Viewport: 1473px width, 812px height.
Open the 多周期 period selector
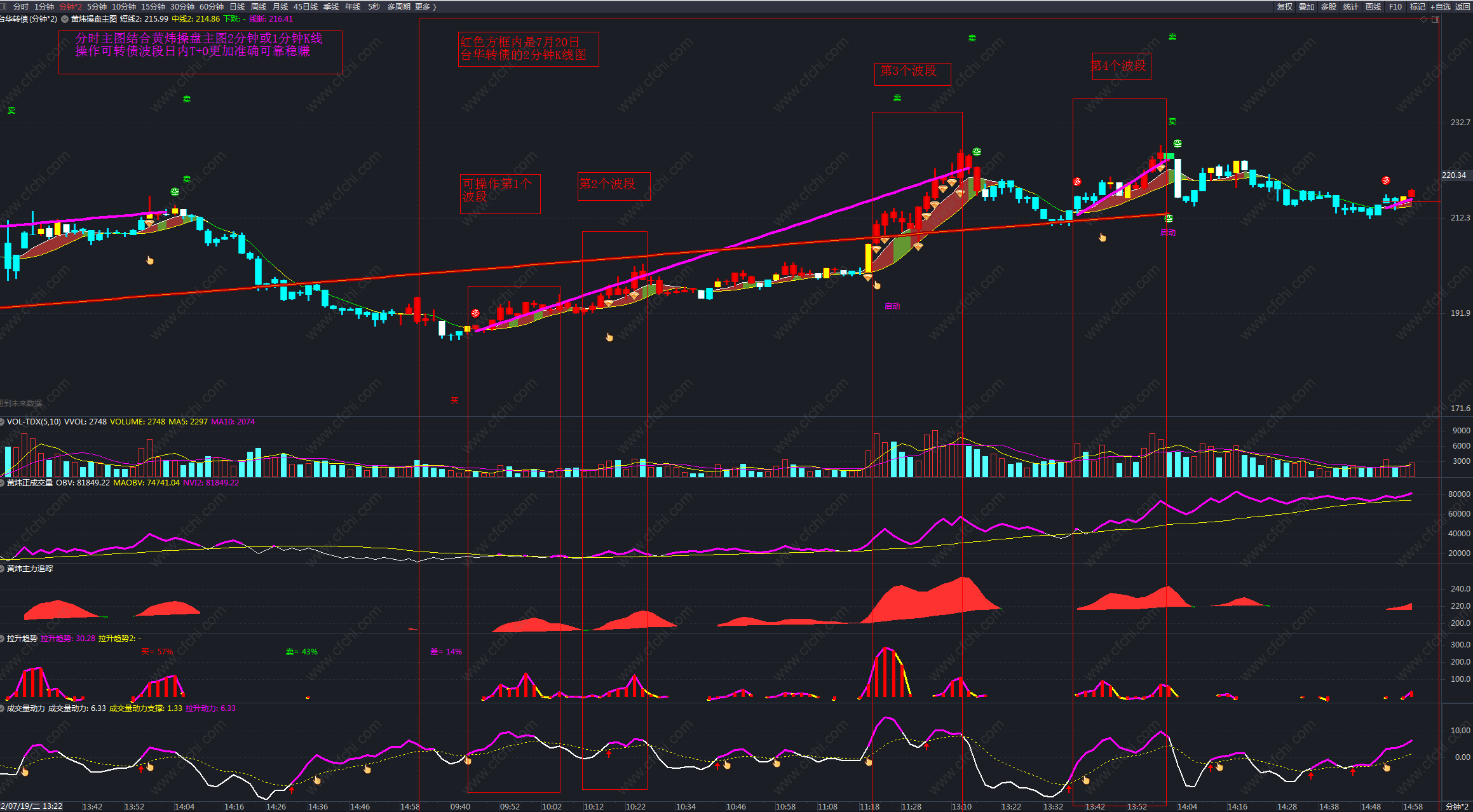pos(398,6)
